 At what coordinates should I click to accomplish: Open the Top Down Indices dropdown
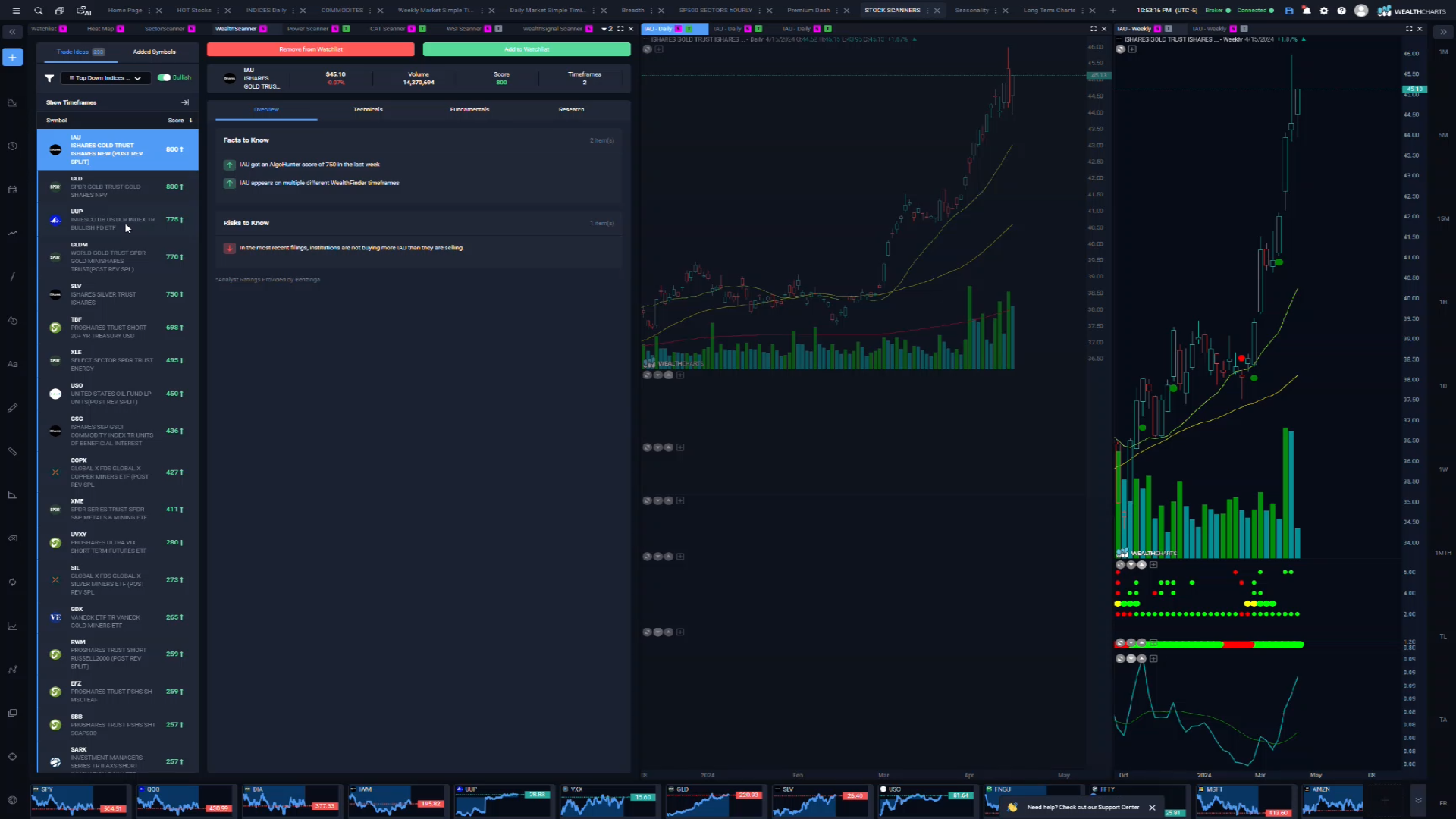105,78
